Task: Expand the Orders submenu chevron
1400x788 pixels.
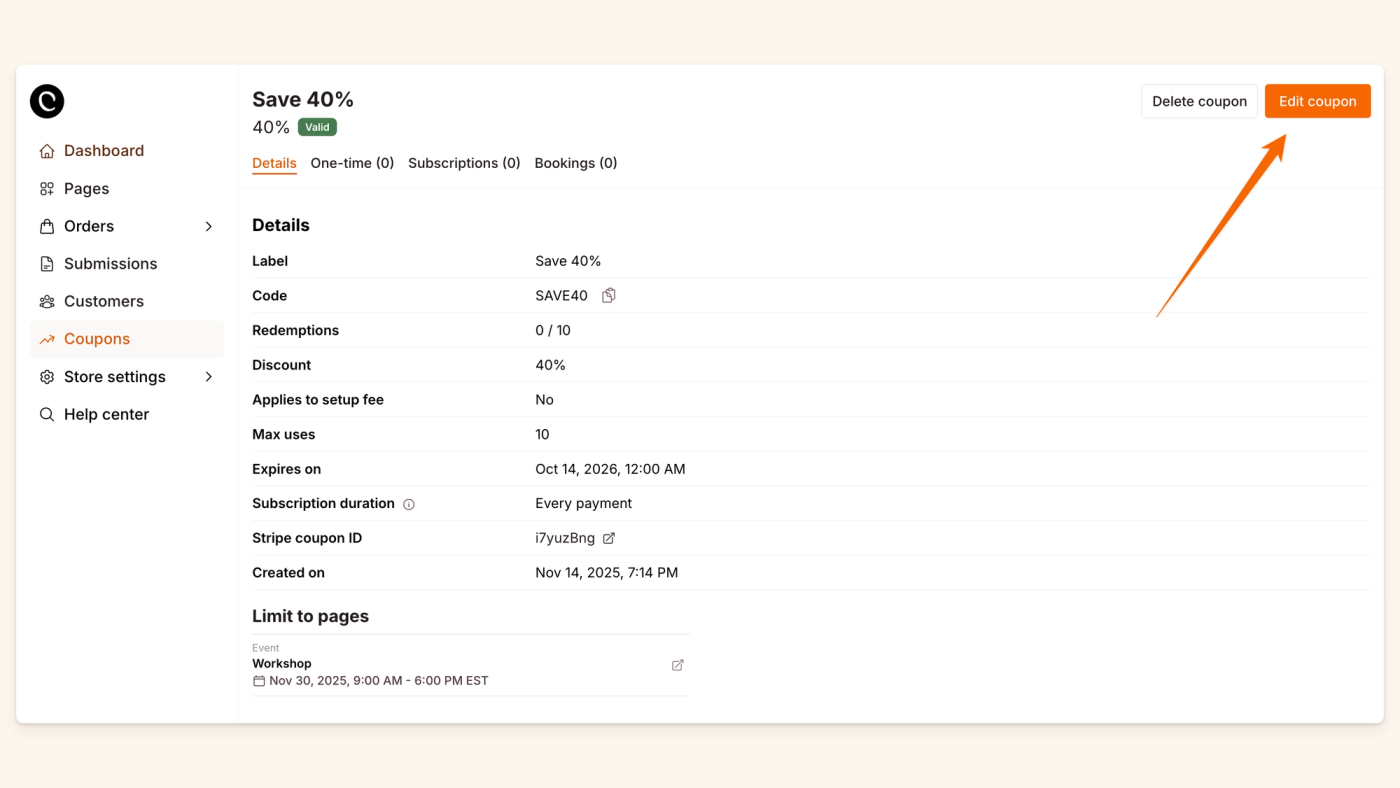Action: point(209,227)
